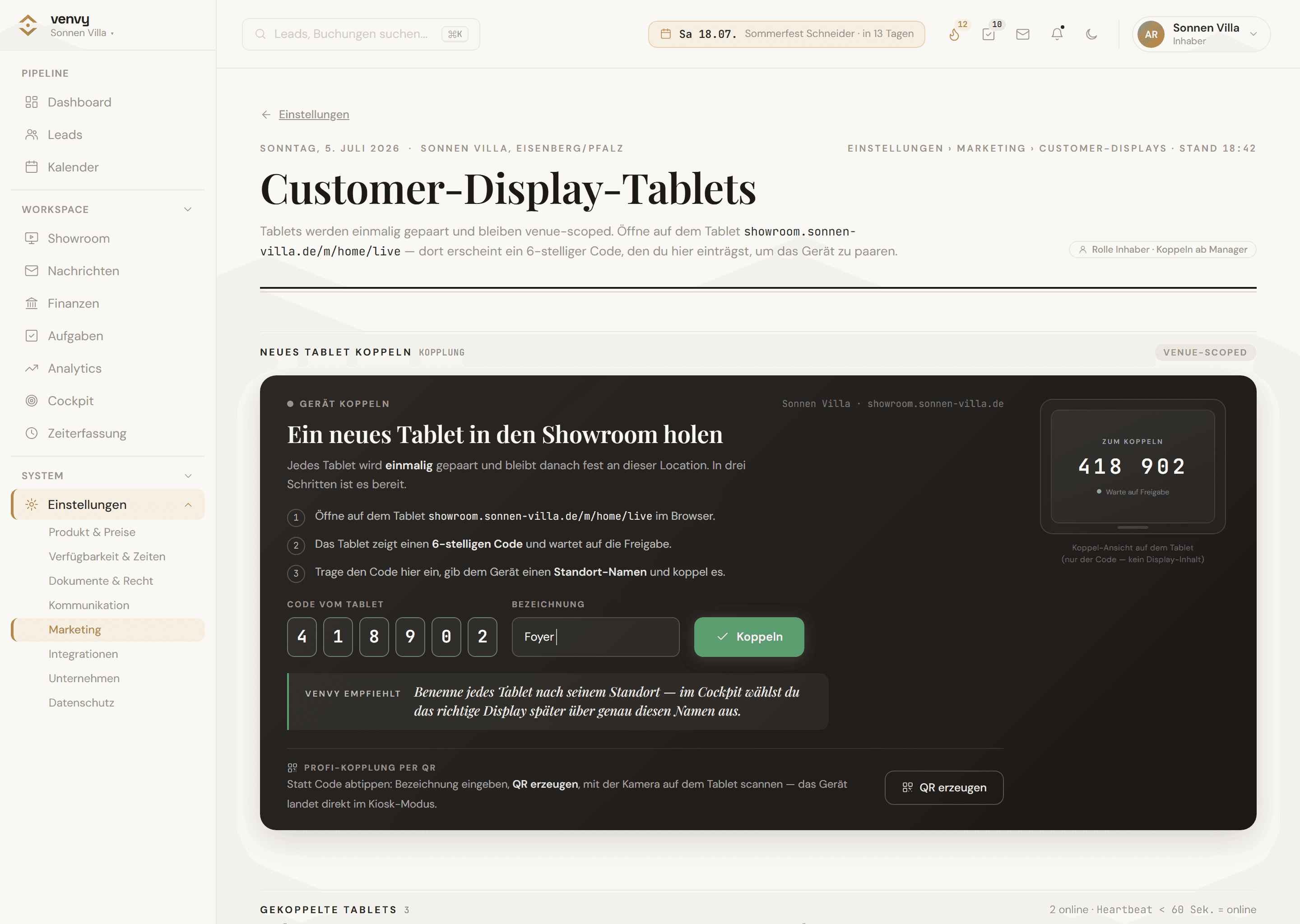Viewport: 1300px width, 924px height.
Task: Click the Cockpit target icon
Action: 32,401
